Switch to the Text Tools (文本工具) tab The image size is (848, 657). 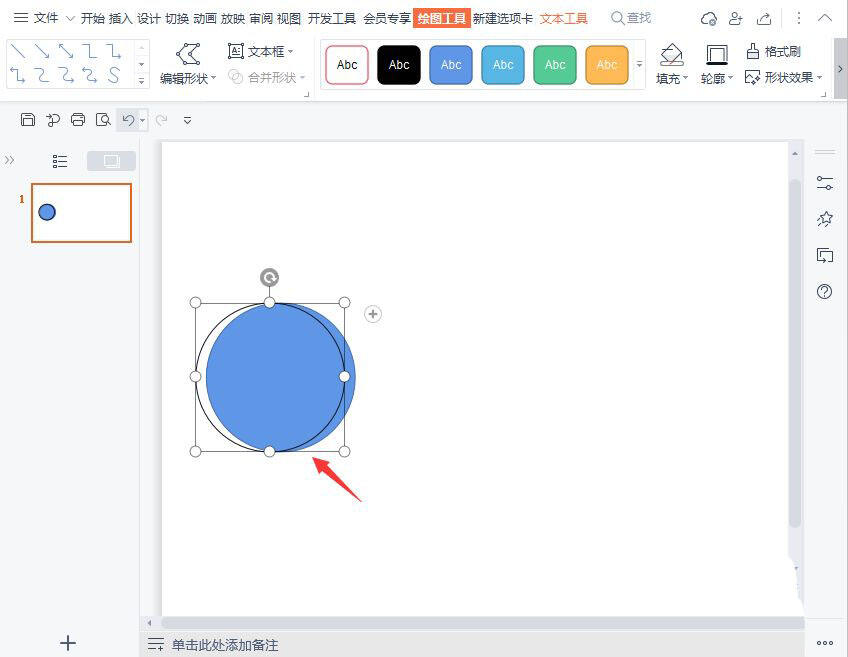click(x=564, y=18)
